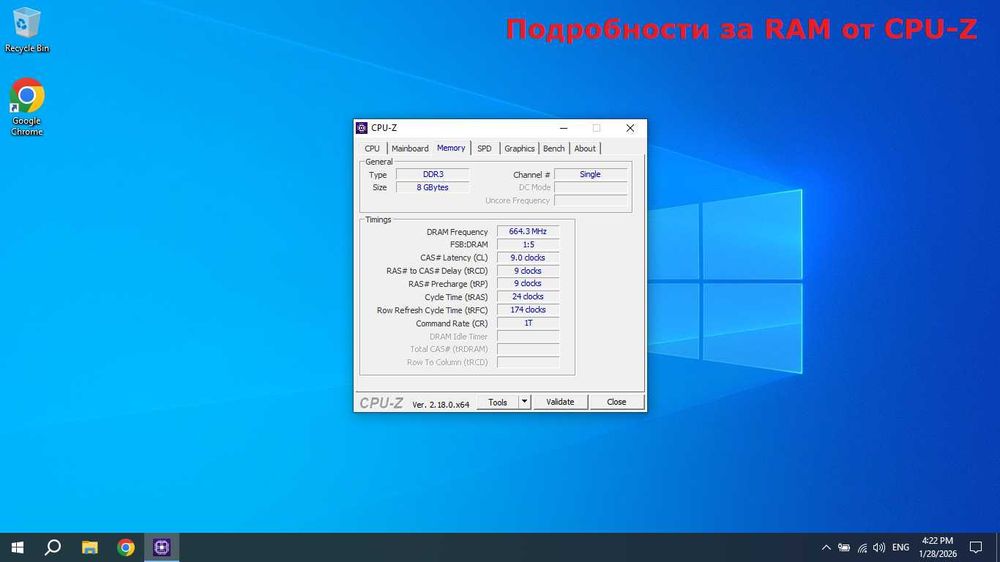1000x562 pixels.
Task: Switch to the Mainboard tab
Action: [x=410, y=149]
